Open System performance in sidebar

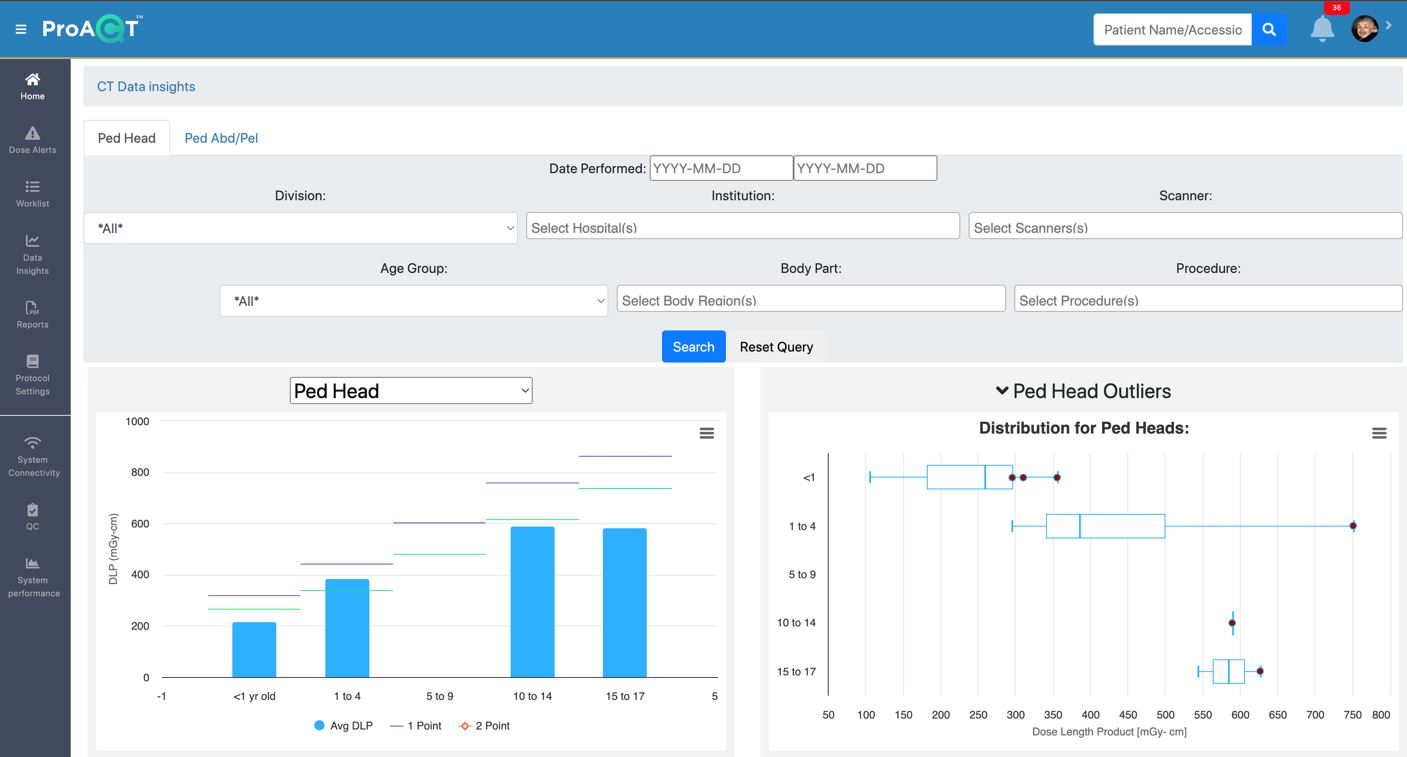point(32,577)
